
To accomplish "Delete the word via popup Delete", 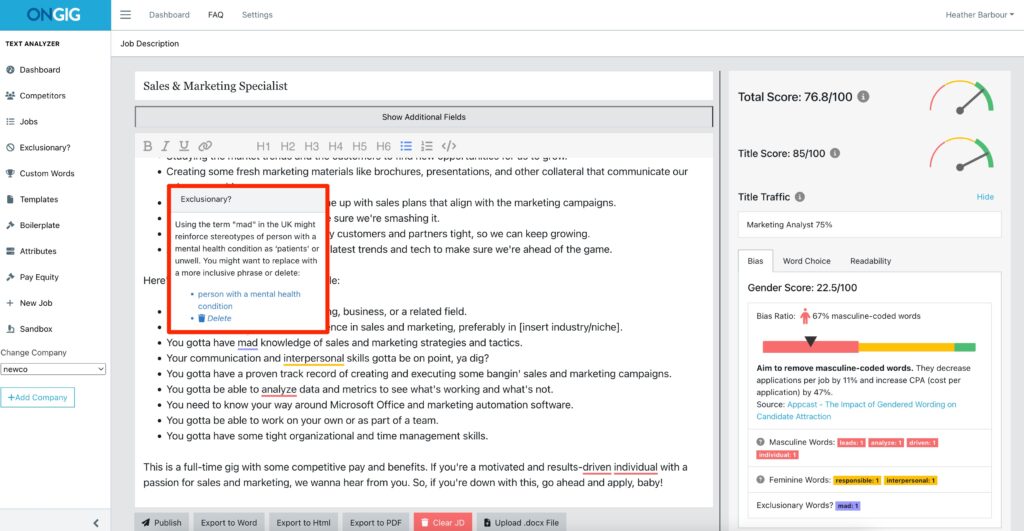I will [215, 318].
